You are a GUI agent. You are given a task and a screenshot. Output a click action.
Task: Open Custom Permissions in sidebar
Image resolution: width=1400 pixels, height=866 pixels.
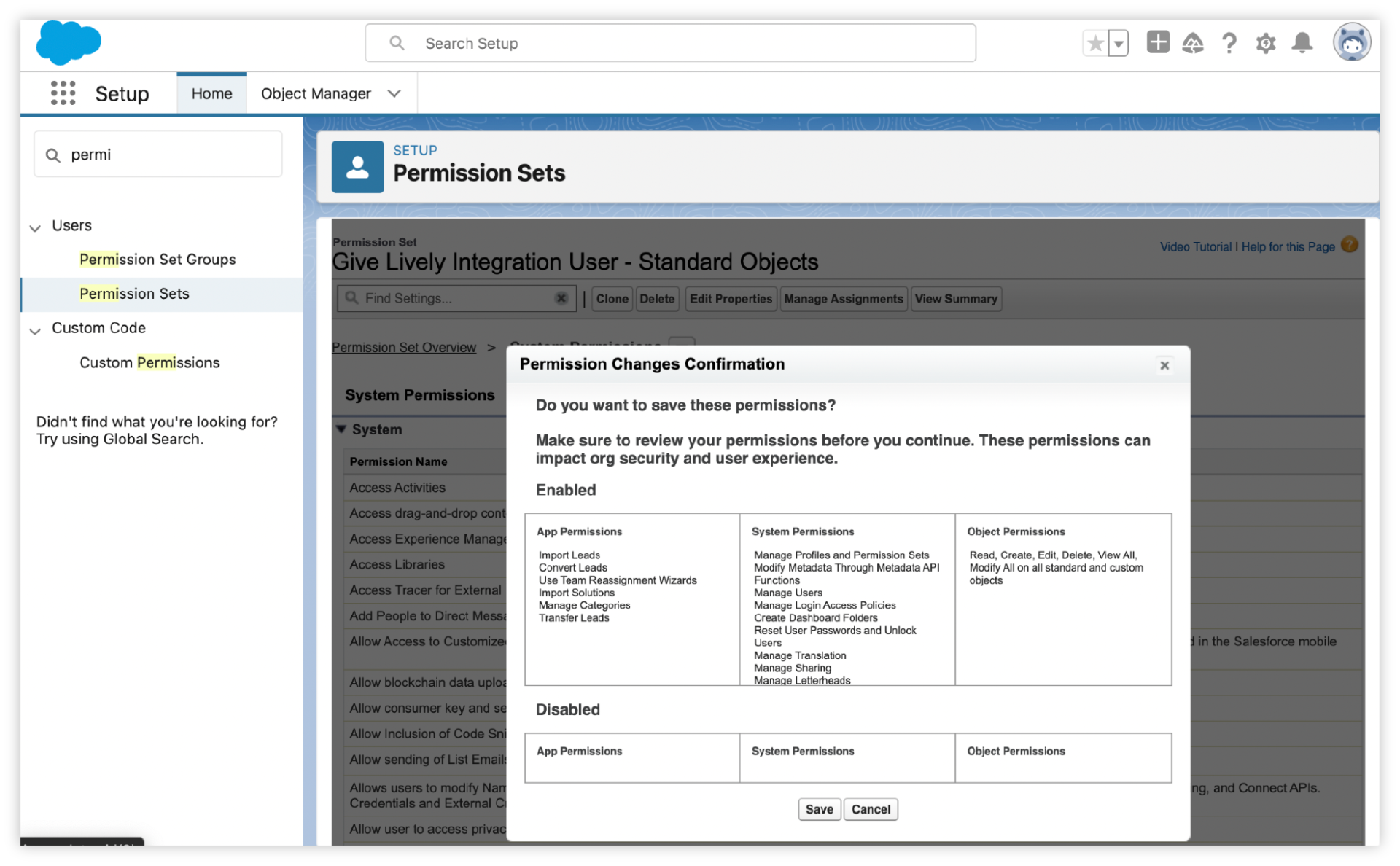coord(149,363)
